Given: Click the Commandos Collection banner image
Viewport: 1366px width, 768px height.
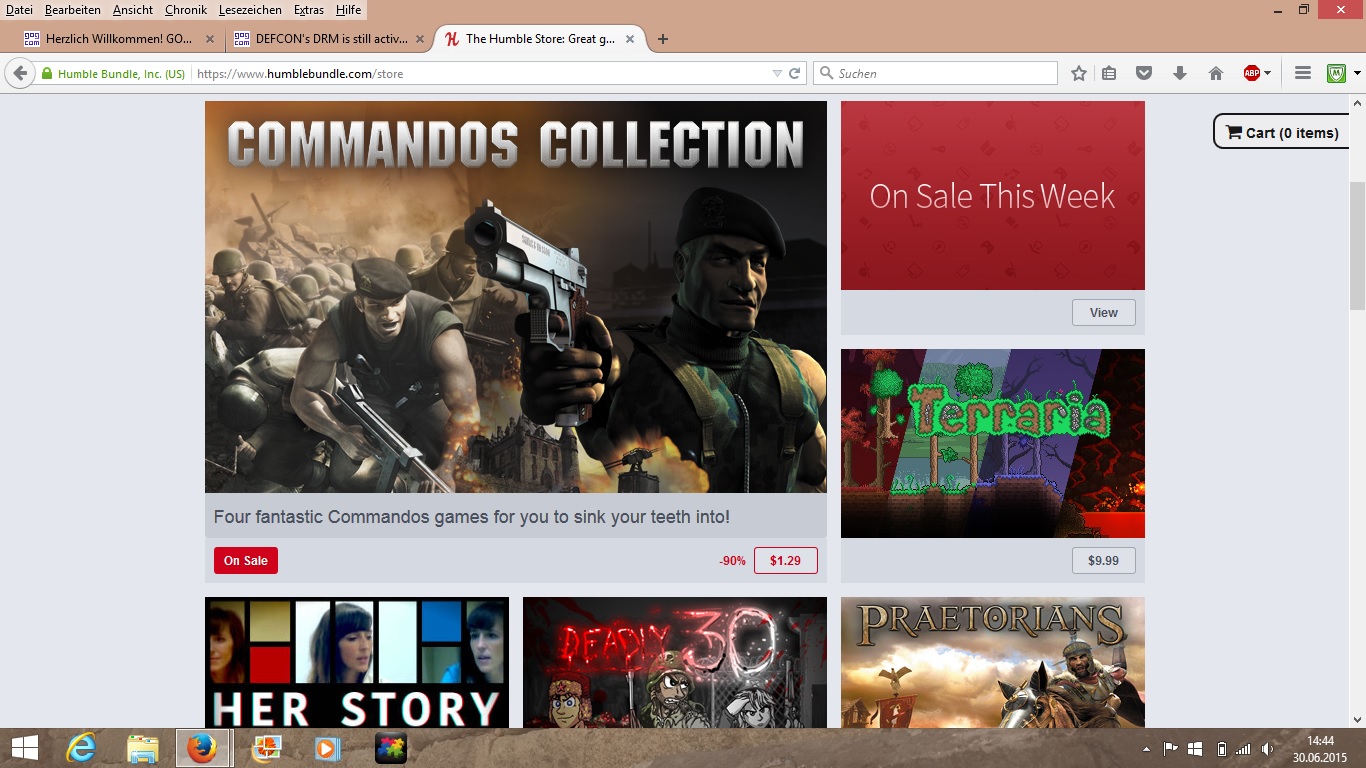Looking at the screenshot, I should (x=516, y=297).
